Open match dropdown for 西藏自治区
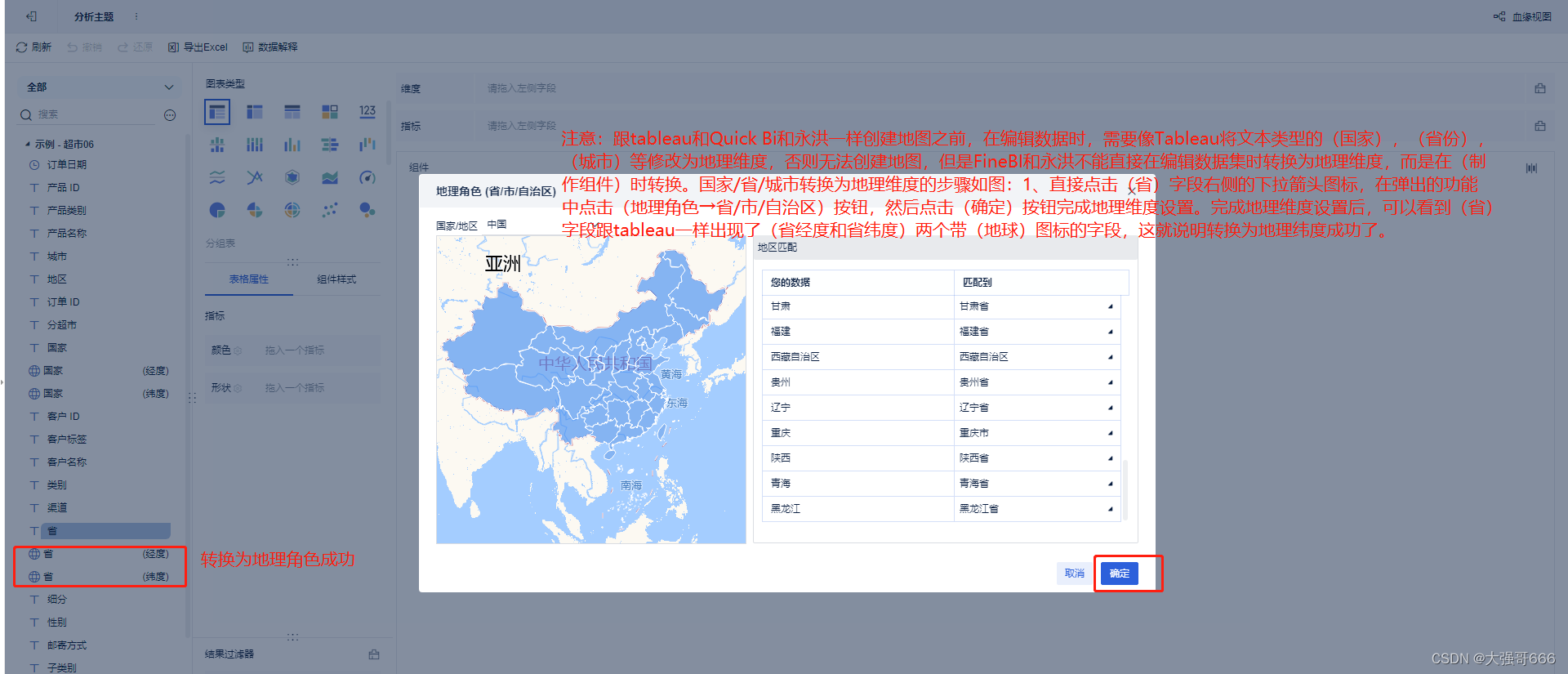1568x674 pixels. (1110, 357)
